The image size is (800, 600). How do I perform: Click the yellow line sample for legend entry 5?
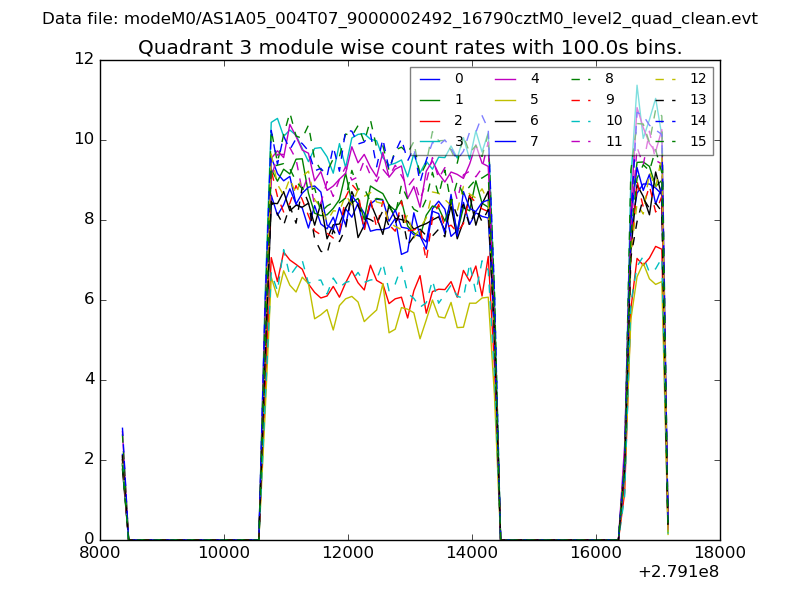[x=506, y=99]
